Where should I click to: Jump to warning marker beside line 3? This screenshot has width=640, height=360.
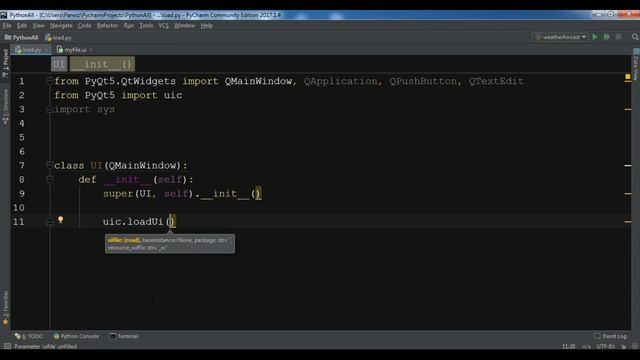[628, 109]
